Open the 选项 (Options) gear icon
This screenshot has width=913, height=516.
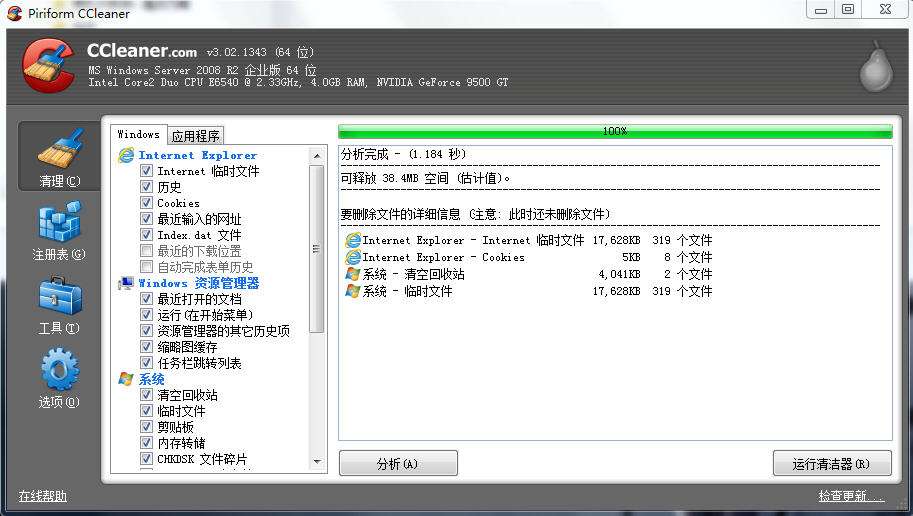[59, 371]
